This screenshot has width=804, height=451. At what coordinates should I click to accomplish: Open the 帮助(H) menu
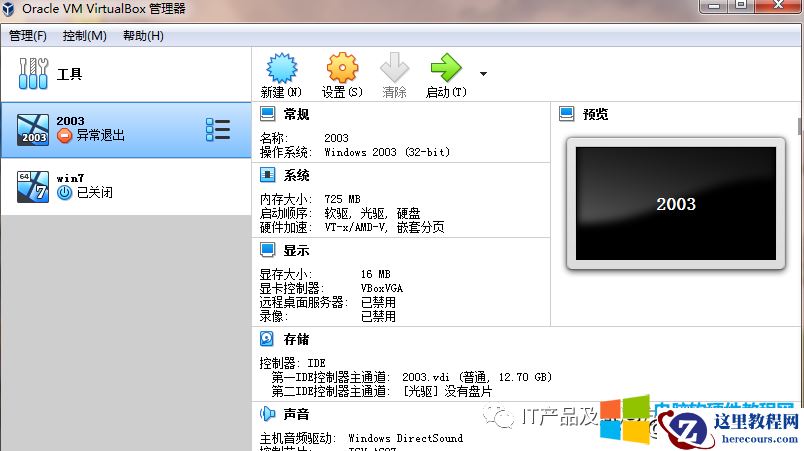[x=144, y=36]
